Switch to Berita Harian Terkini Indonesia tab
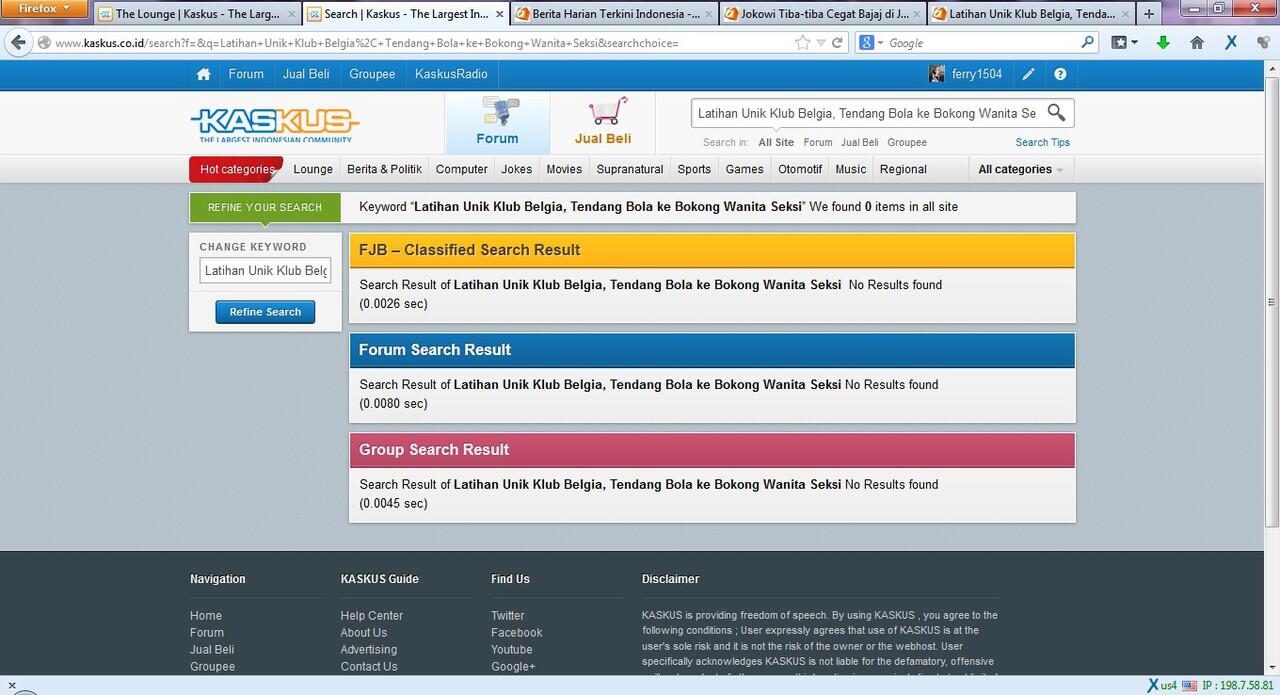The height and width of the screenshot is (695, 1280). point(613,14)
